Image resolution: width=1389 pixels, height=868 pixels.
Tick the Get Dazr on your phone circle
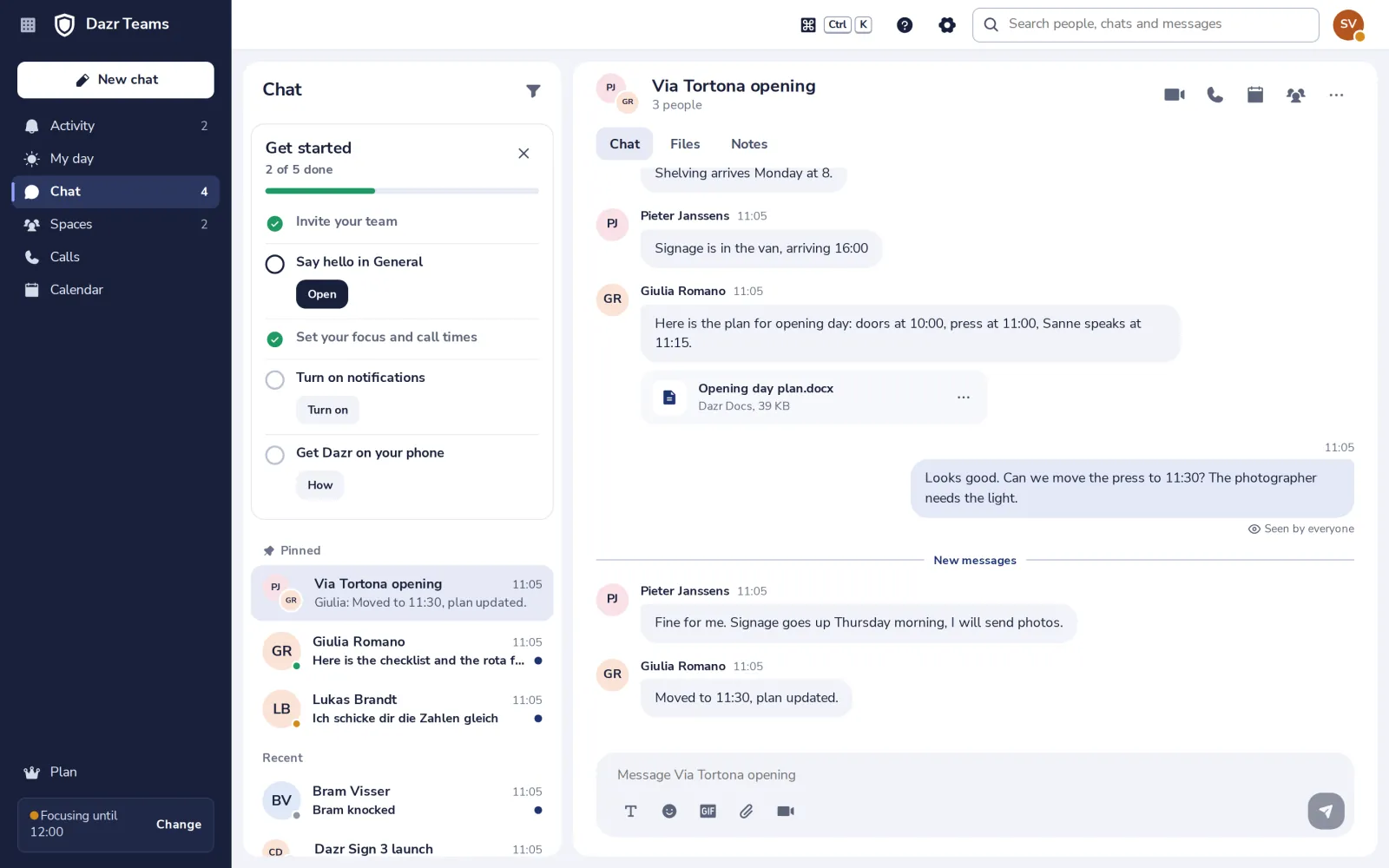[274, 455]
